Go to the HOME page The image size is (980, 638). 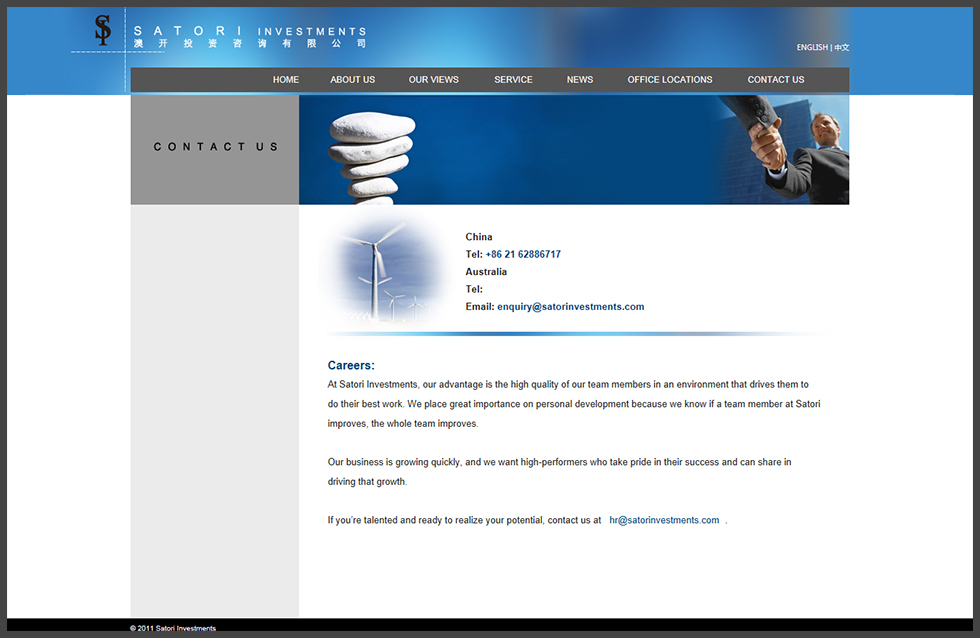tap(286, 80)
